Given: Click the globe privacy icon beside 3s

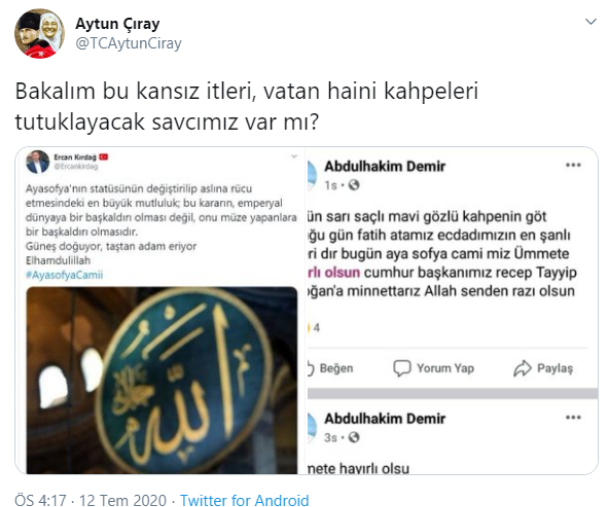Looking at the screenshot, I should pos(354,437).
